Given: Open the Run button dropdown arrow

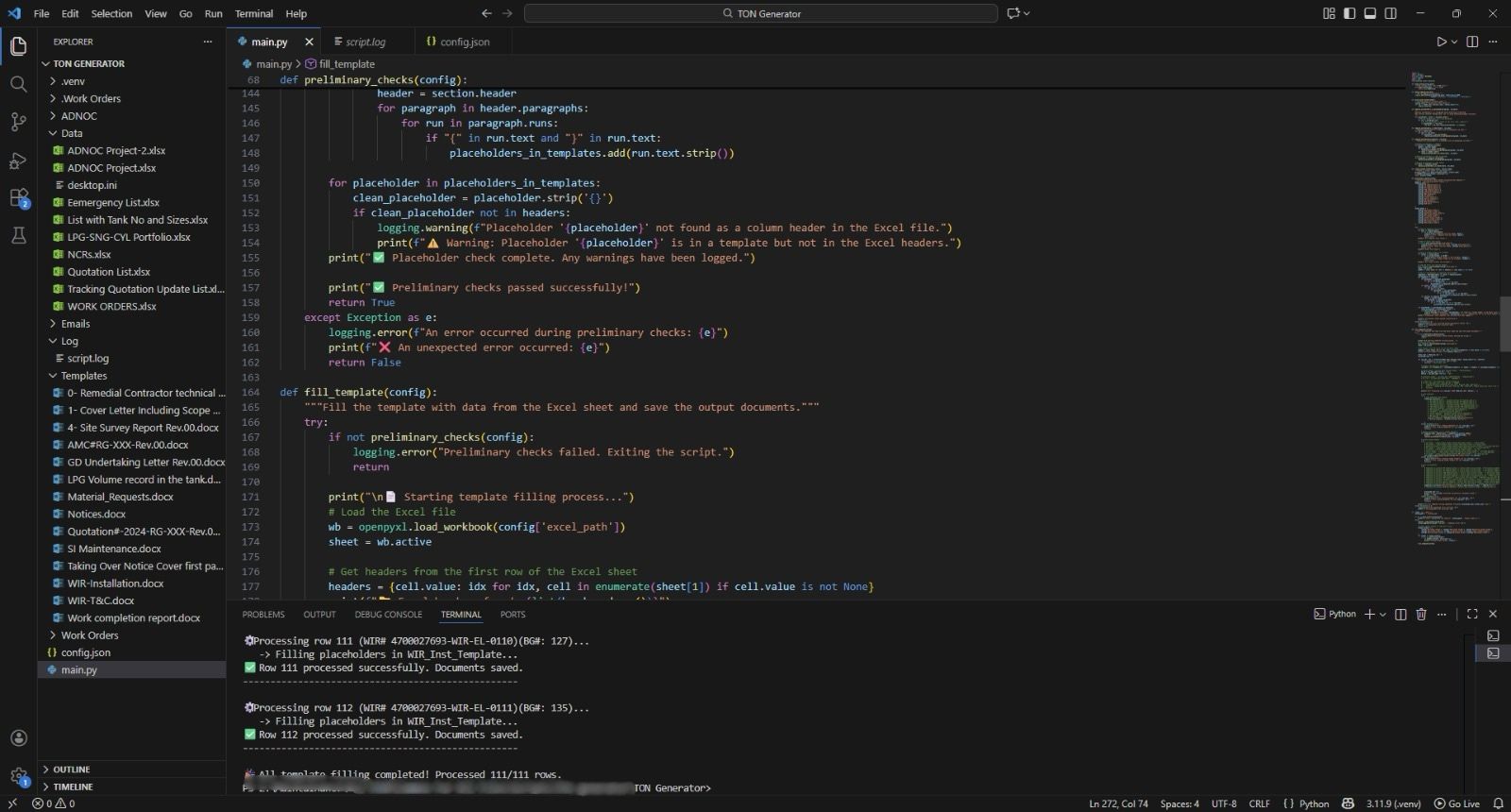Looking at the screenshot, I should point(1454,42).
